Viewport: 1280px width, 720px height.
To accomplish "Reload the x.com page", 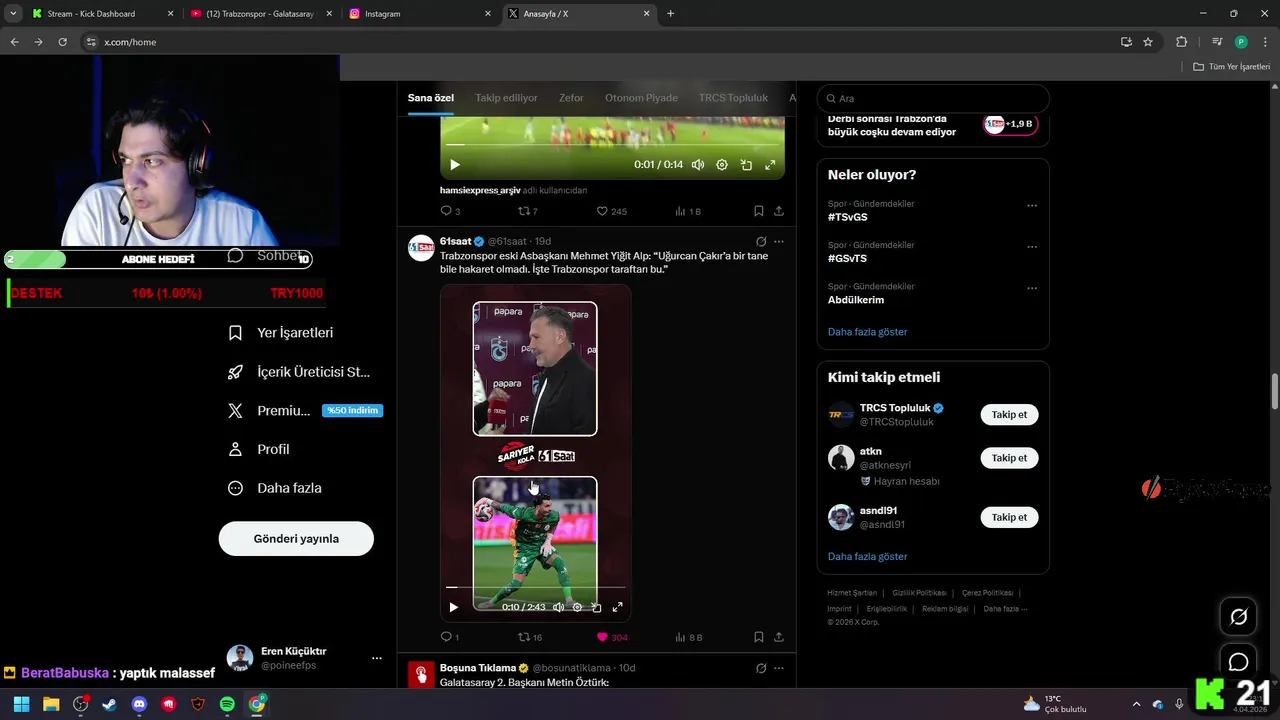I will point(62,42).
